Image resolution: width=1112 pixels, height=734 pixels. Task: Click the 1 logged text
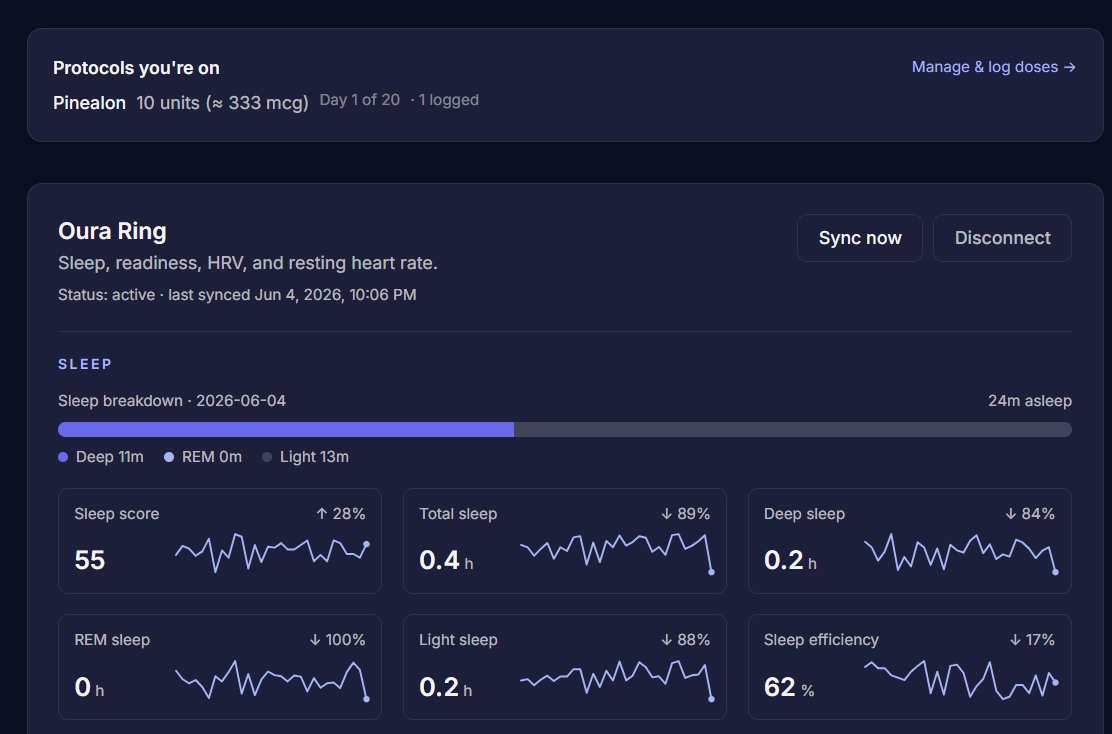pyautogui.click(x=448, y=100)
